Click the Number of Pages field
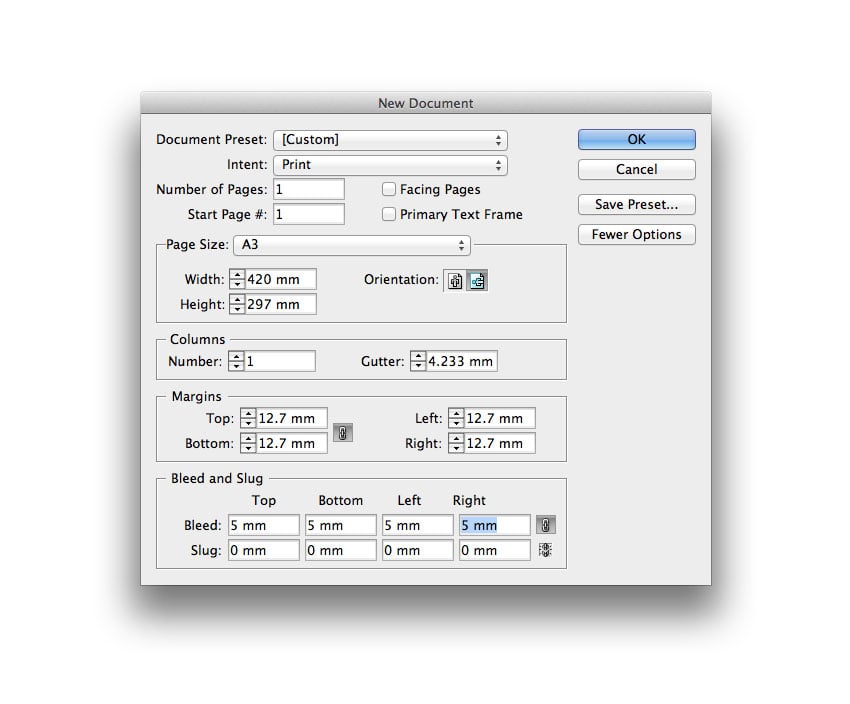This screenshot has height=704, width=850. coord(309,189)
